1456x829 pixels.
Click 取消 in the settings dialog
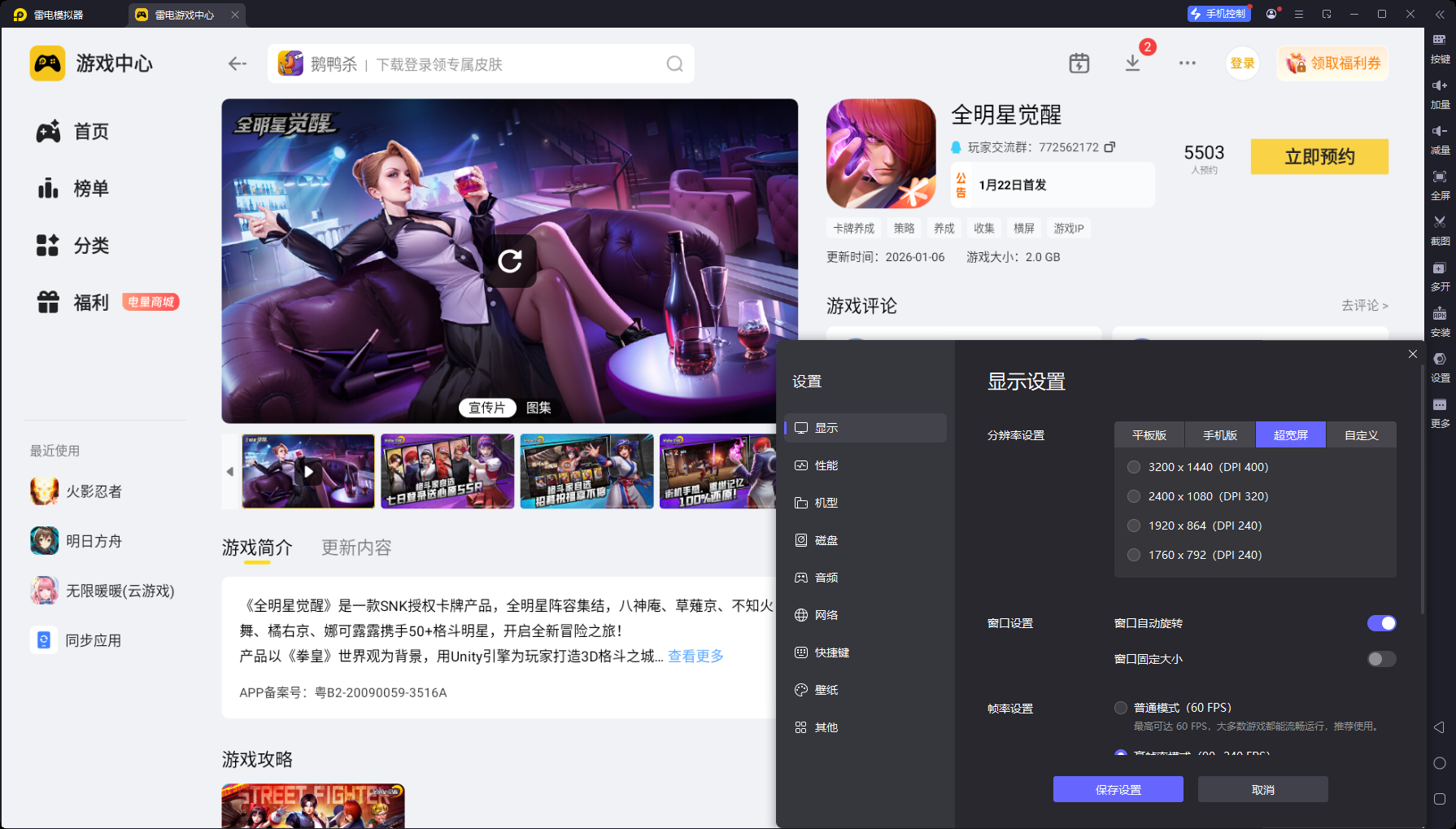point(1263,789)
